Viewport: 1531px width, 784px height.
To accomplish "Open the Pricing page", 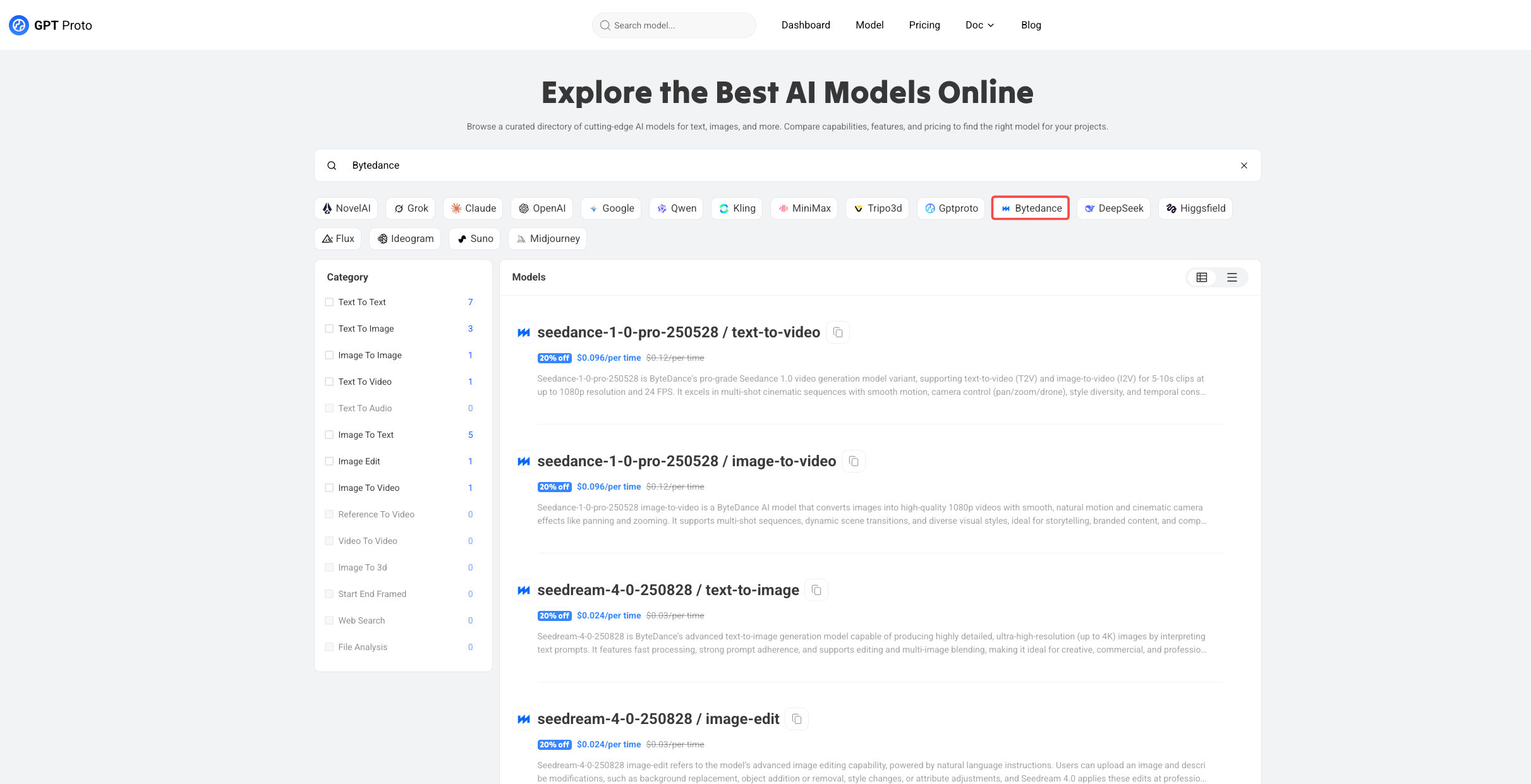I will coord(924,25).
